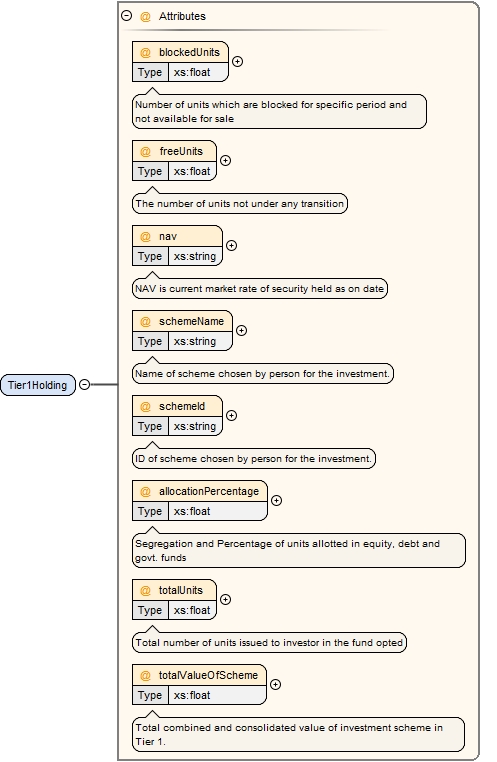Expand the allocationPercentage attribute
The width and height of the screenshot is (497, 762).
pos(276,501)
